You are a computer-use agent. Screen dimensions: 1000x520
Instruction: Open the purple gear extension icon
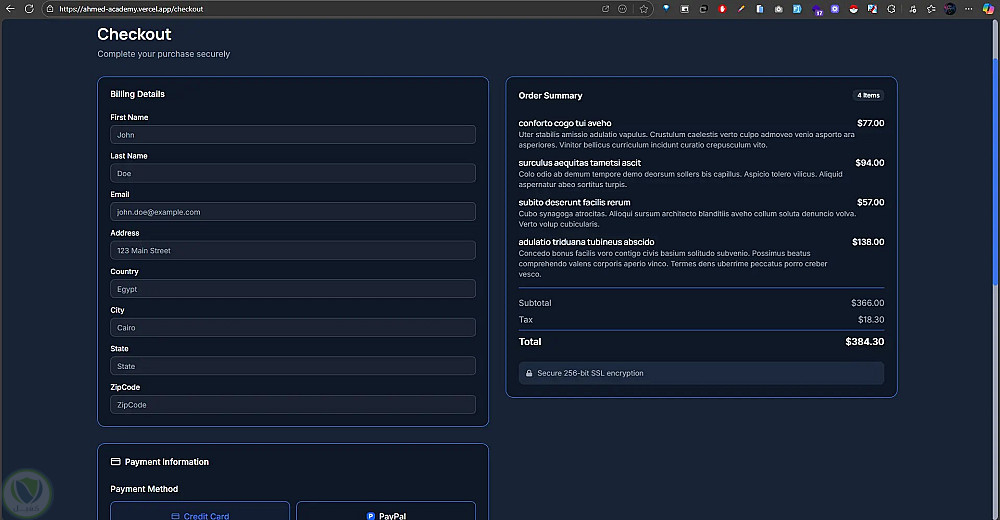click(835, 9)
